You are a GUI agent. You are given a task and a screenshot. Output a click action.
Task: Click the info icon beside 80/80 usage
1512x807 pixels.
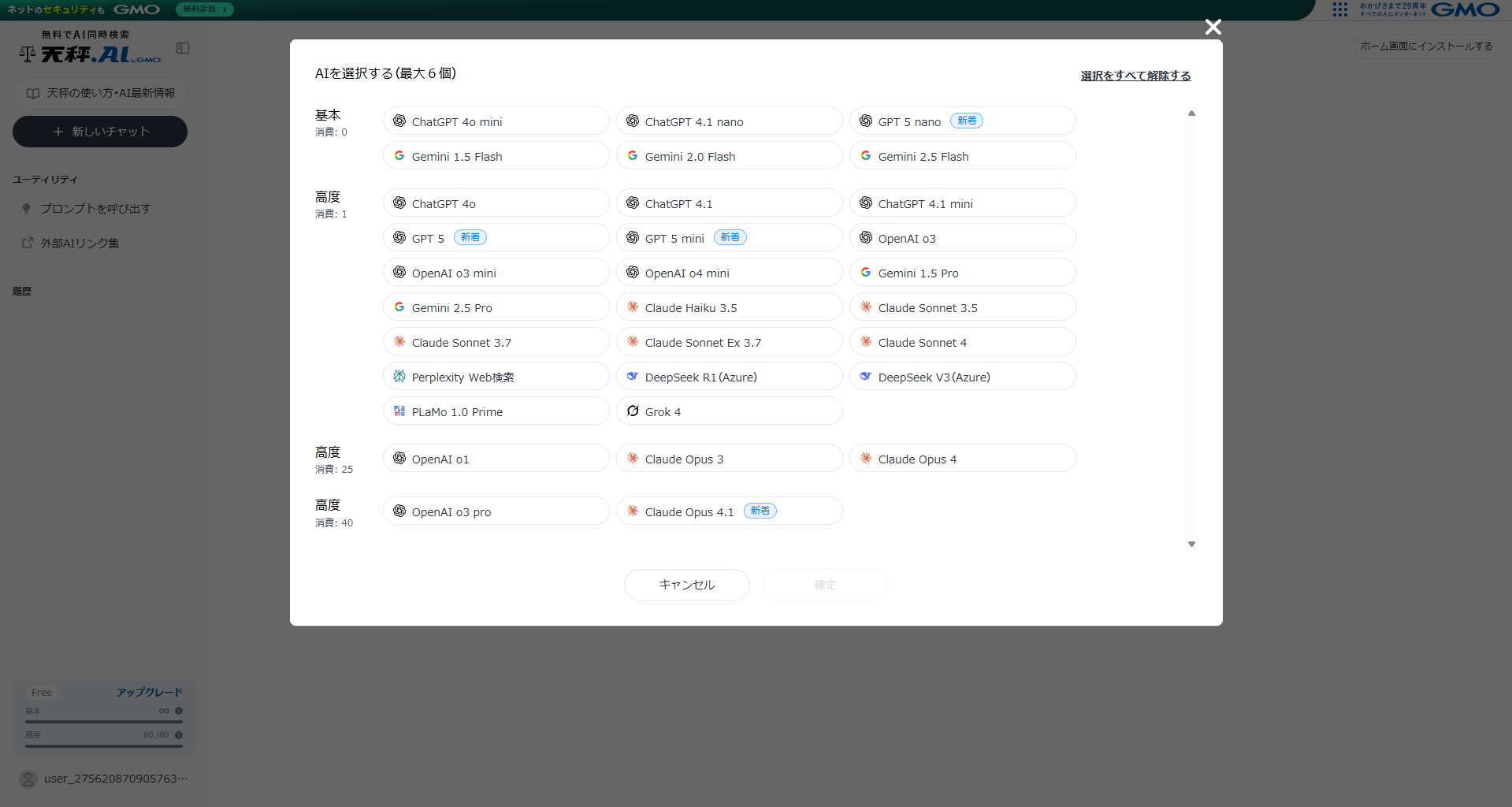click(x=179, y=734)
